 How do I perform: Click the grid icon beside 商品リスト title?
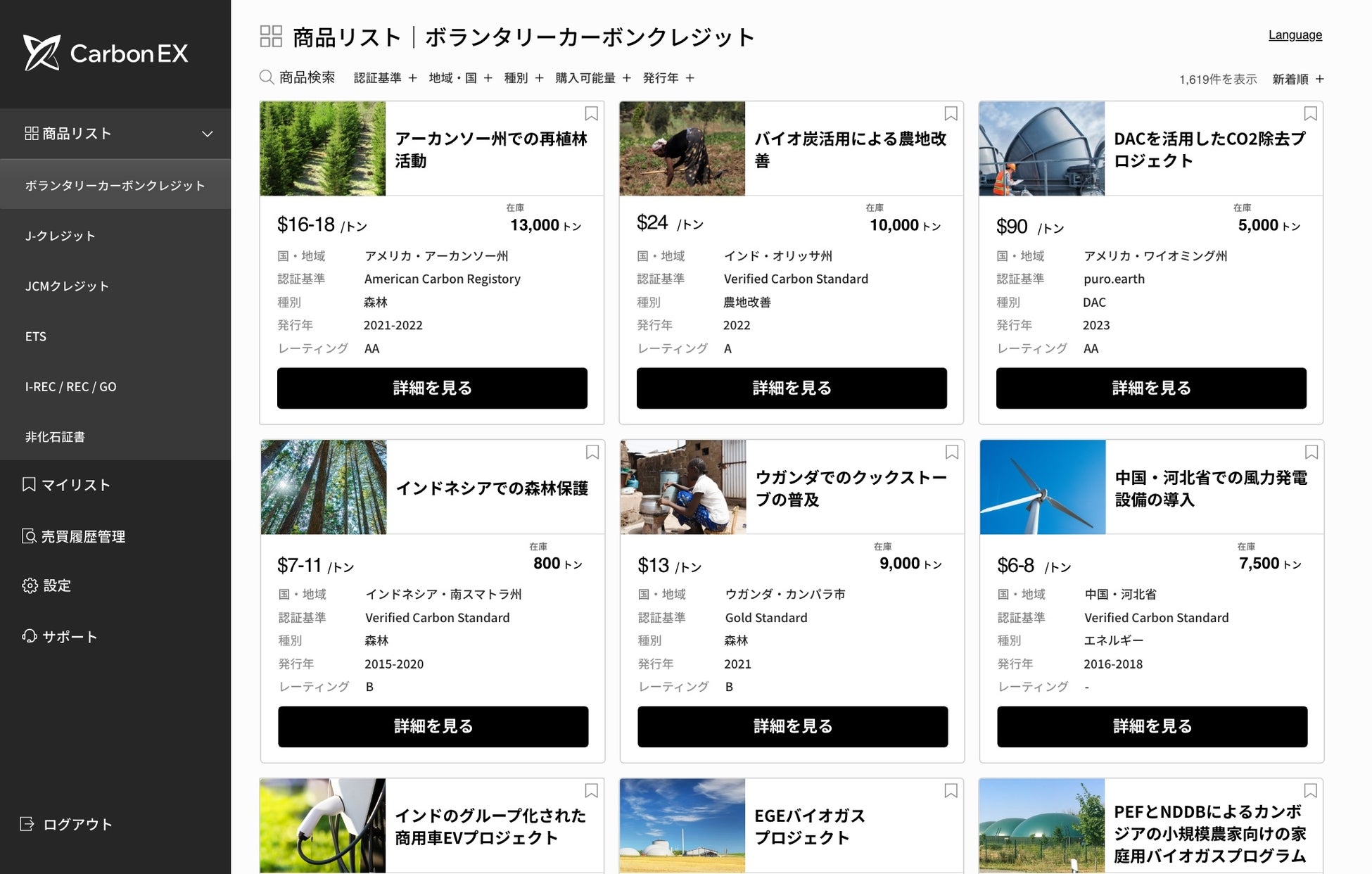click(x=271, y=37)
